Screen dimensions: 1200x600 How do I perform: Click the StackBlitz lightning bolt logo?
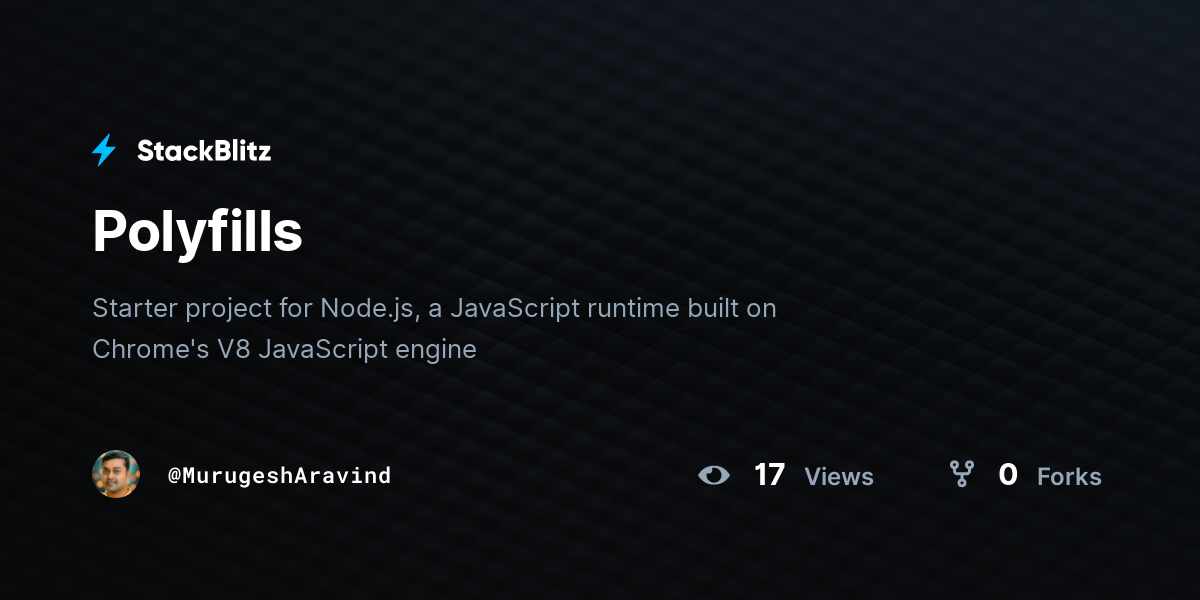tap(104, 151)
